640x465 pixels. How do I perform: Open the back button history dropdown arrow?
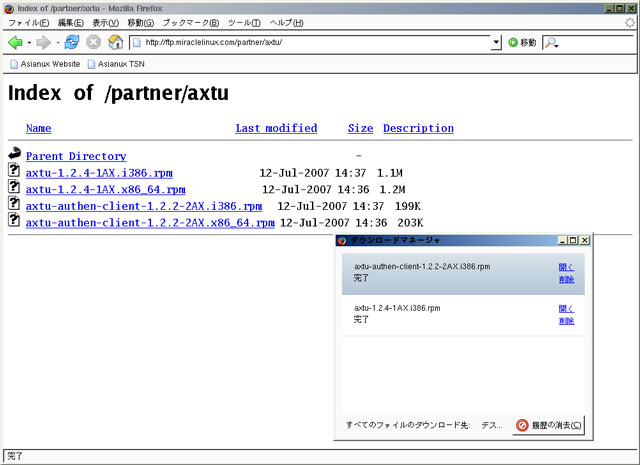point(29,42)
